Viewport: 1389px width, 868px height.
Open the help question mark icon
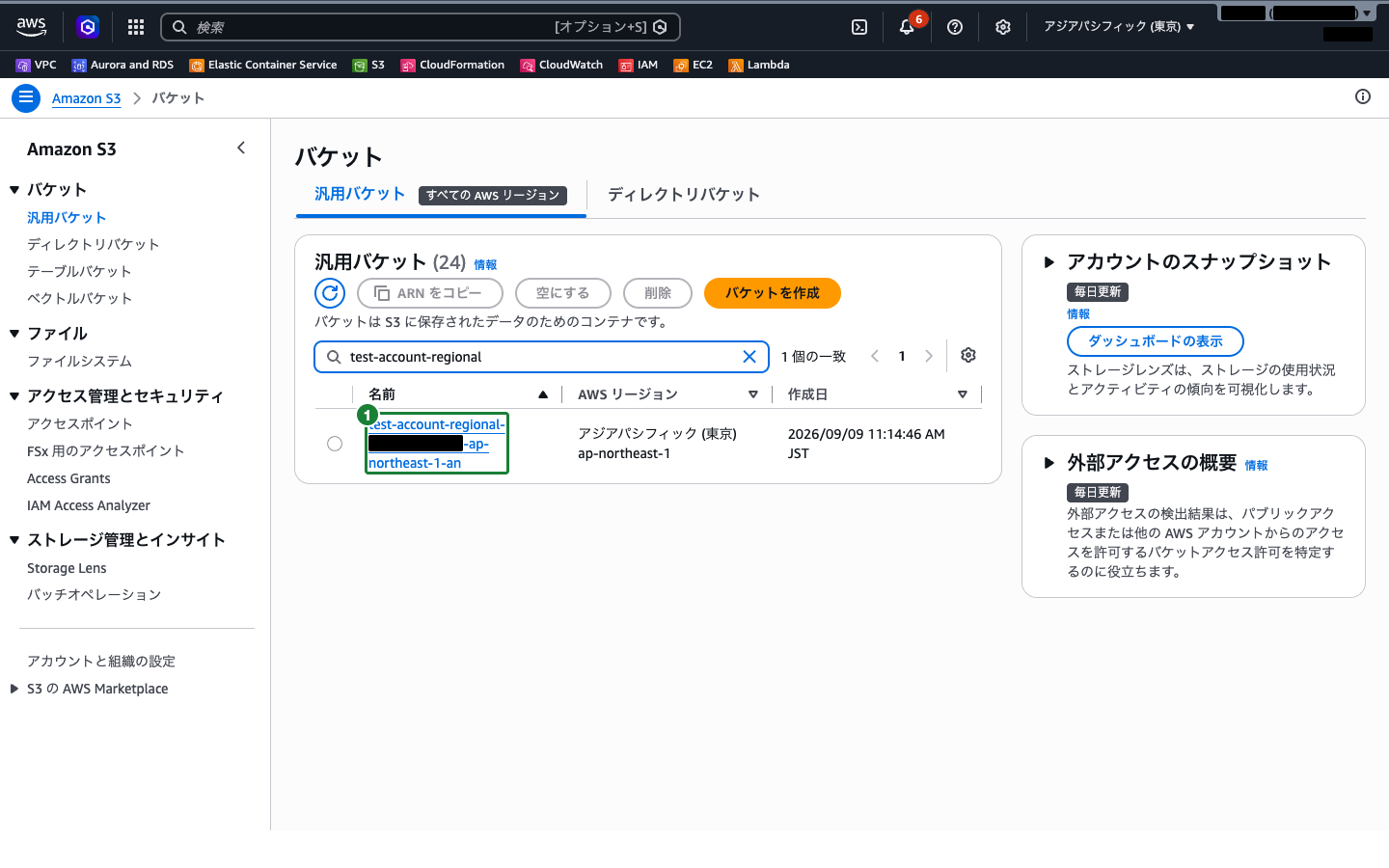[955, 27]
